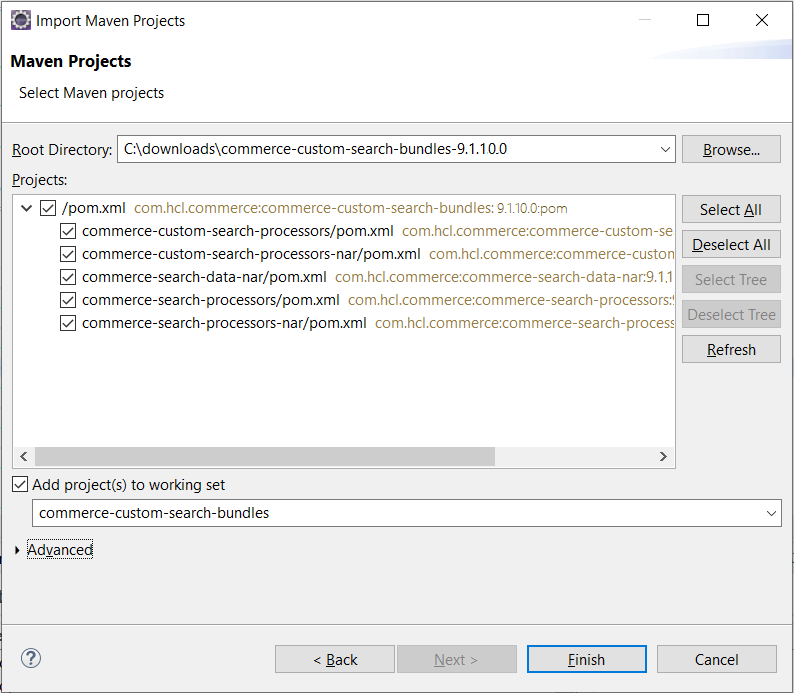The height and width of the screenshot is (693, 794).
Task: Select commerce-search-data-nar/pom.xml row
Action: point(204,277)
